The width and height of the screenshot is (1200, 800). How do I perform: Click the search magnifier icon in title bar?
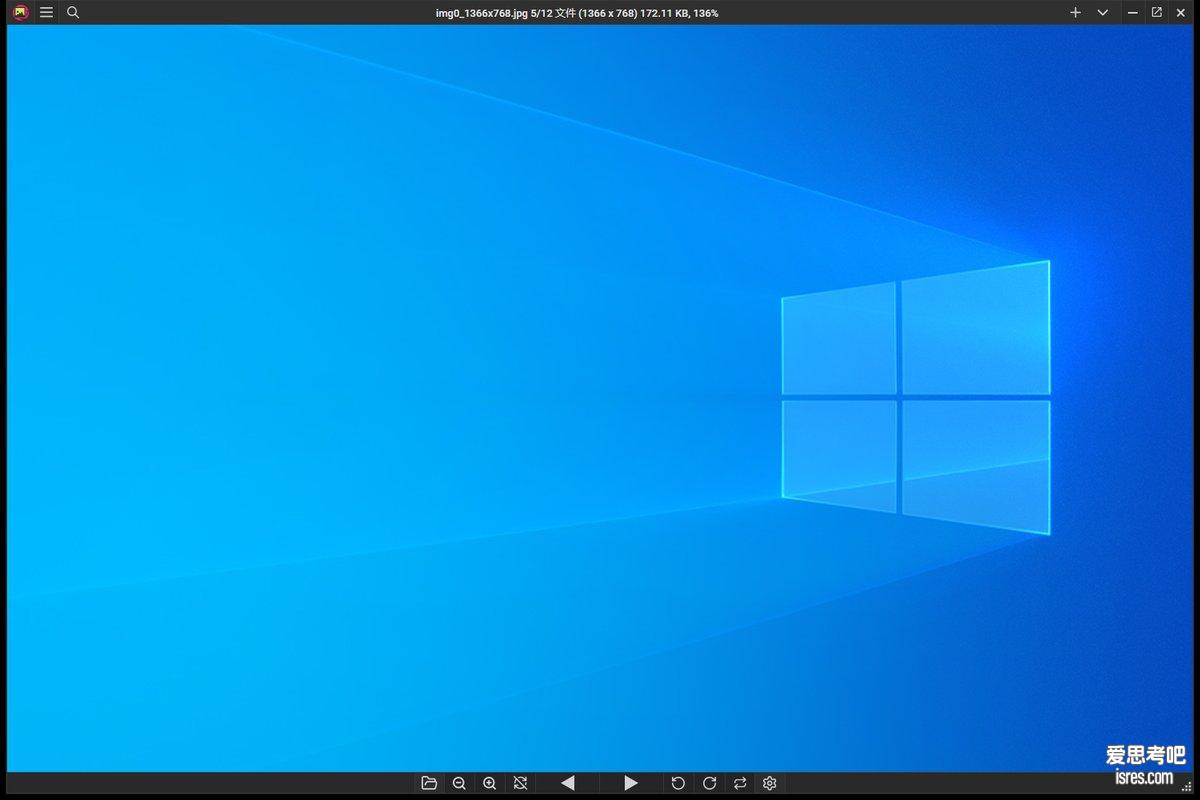73,13
